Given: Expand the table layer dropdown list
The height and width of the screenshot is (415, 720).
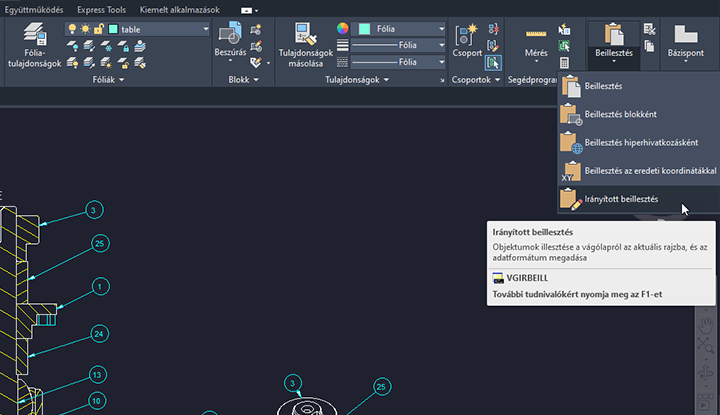Looking at the screenshot, I should click(x=206, y=29).
